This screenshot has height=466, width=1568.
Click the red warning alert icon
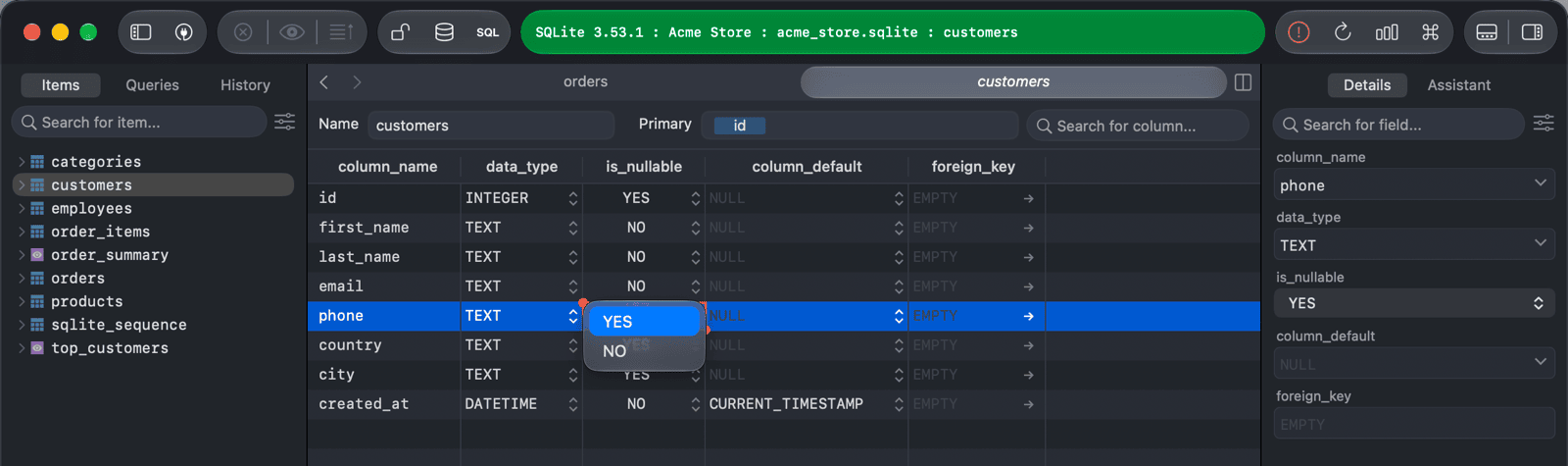[1298, 32]
